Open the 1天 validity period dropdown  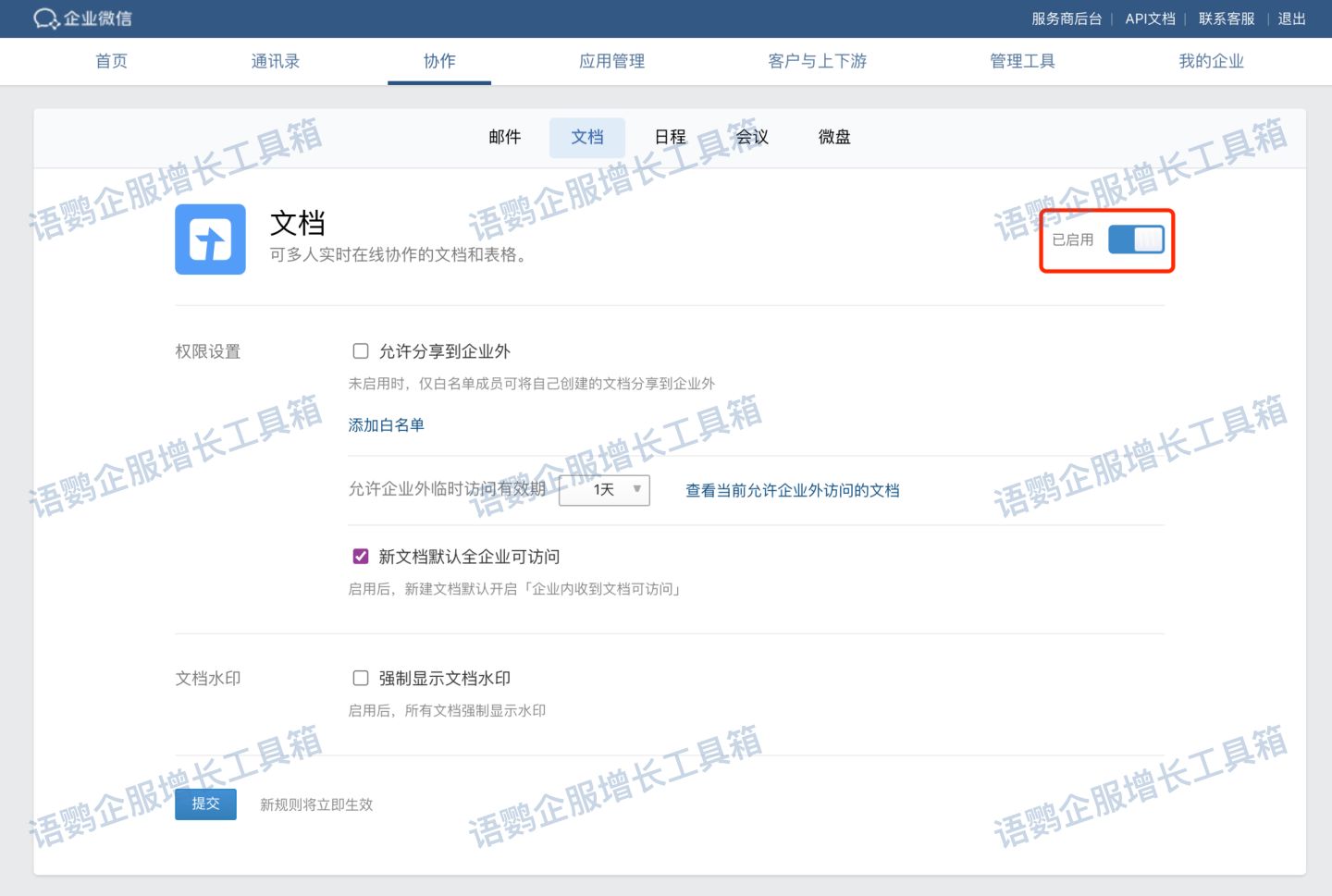605,490
